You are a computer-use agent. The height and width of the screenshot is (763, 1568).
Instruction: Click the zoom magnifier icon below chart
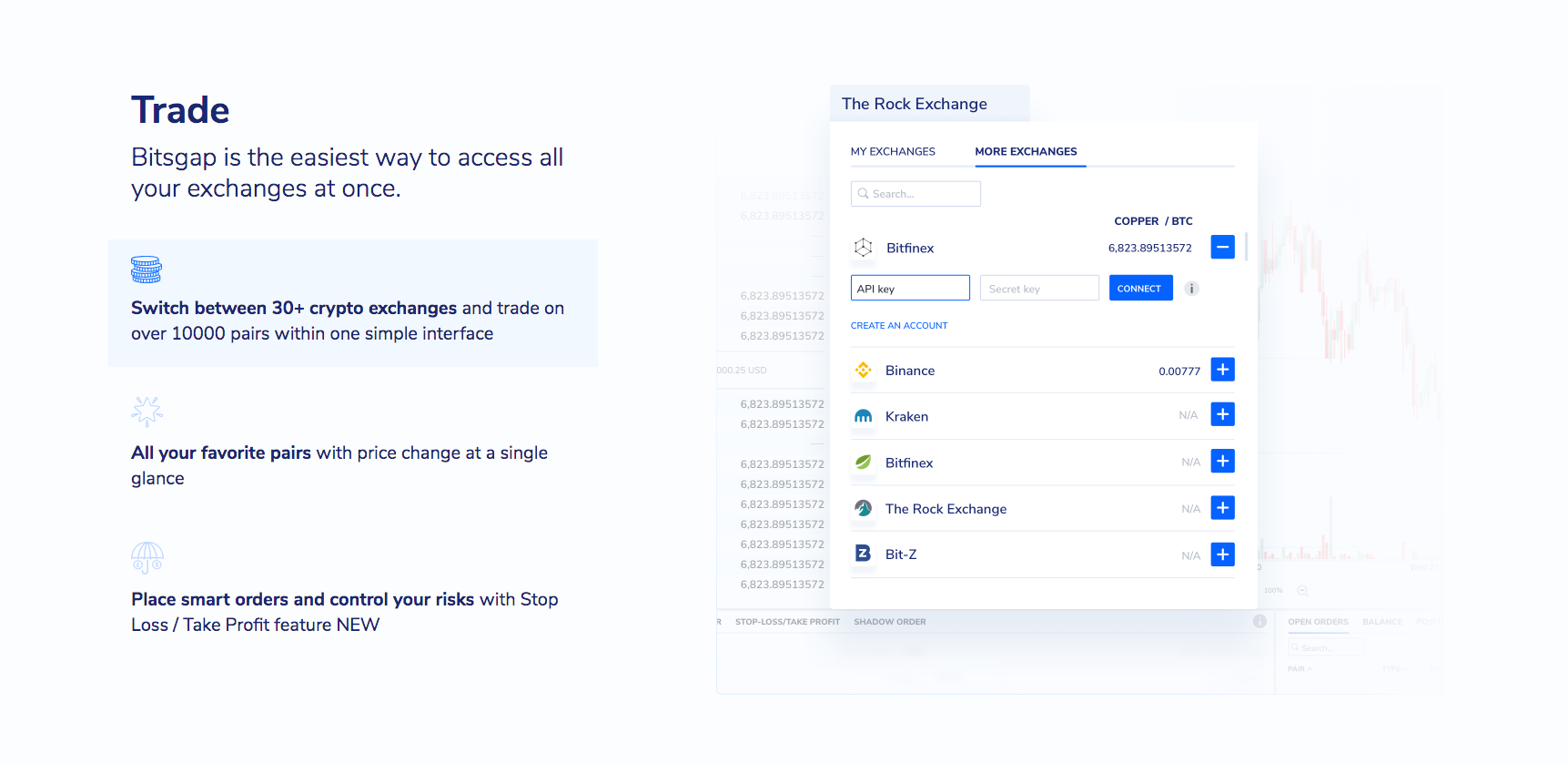click(1302, 590)
